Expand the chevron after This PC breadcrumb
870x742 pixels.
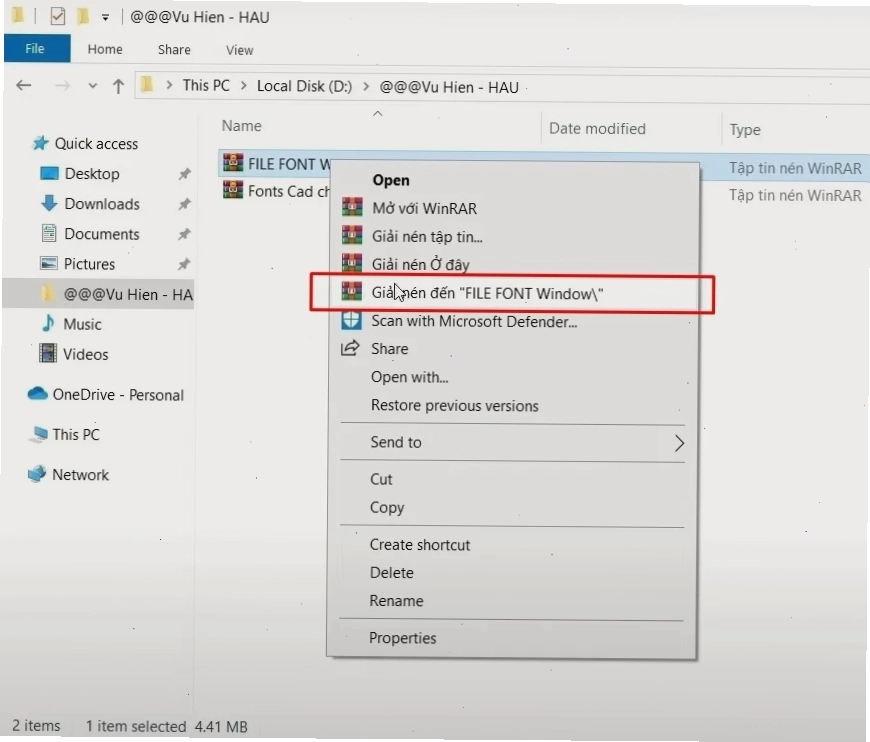[243, 86]
